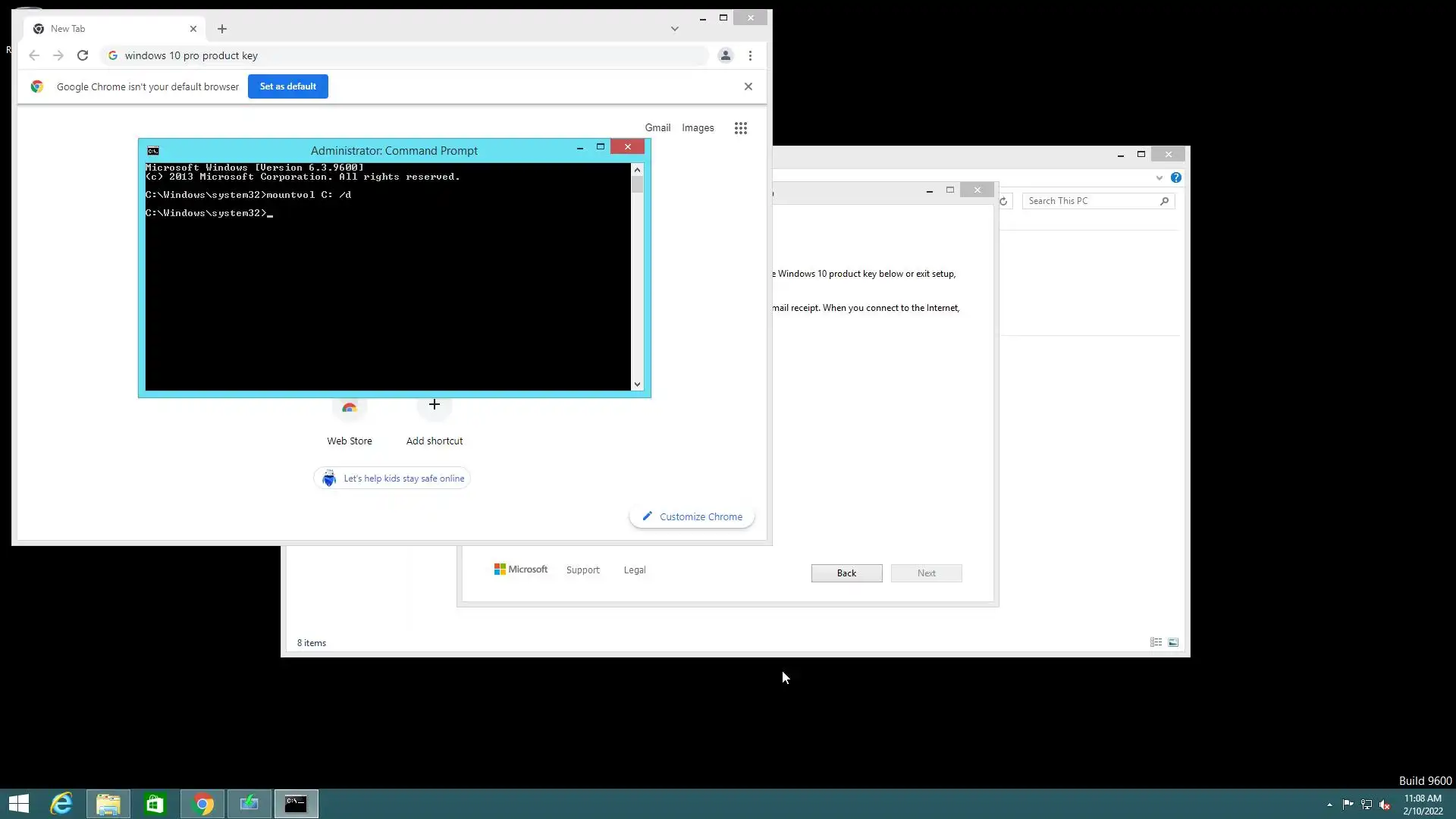1456x819 pixels.
Task: Open Chrome's three-dot menu
Action: (750, 55)
